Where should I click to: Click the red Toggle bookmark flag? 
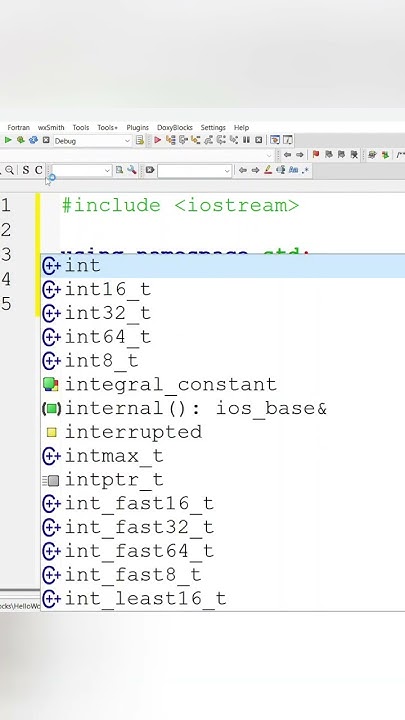[316, 155]
